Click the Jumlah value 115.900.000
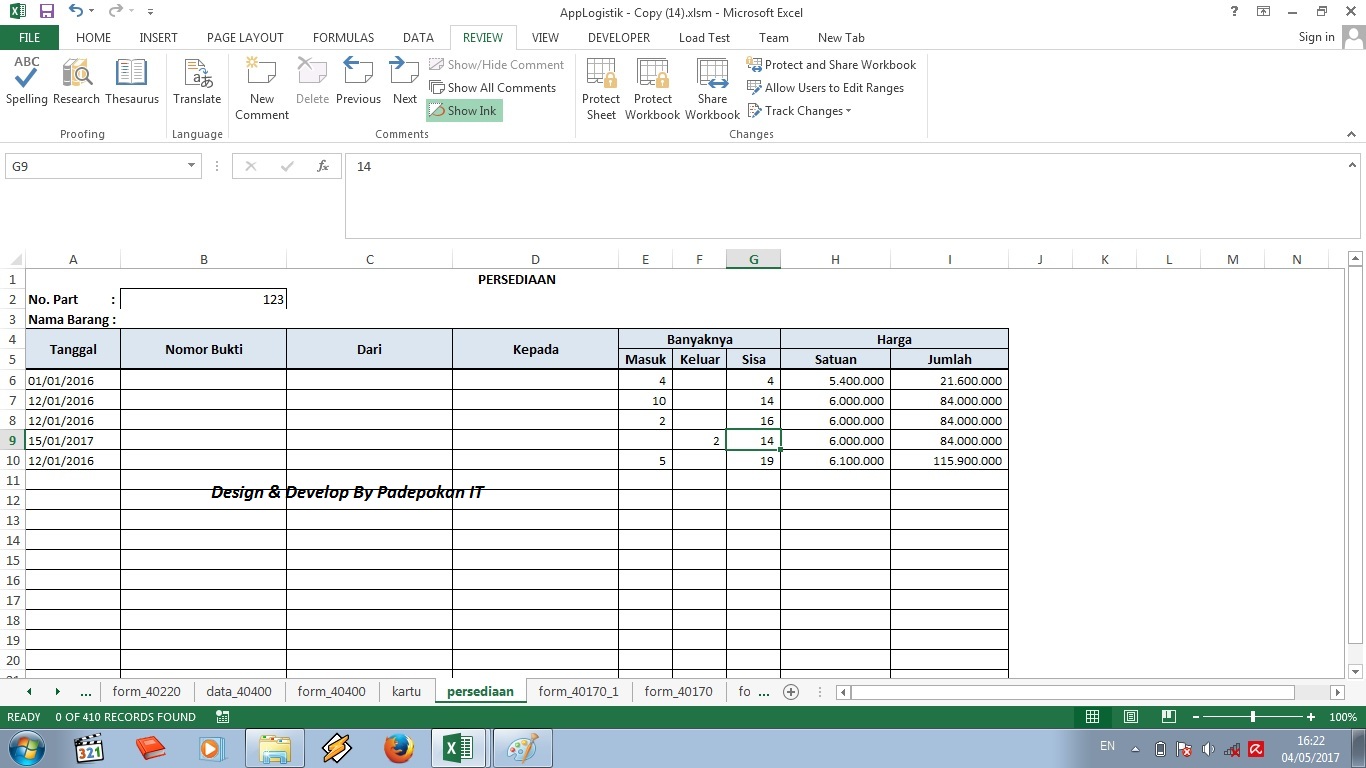The height and width of the screenshot is (768, 1366). pyautogui.click(x=949, y=460)
